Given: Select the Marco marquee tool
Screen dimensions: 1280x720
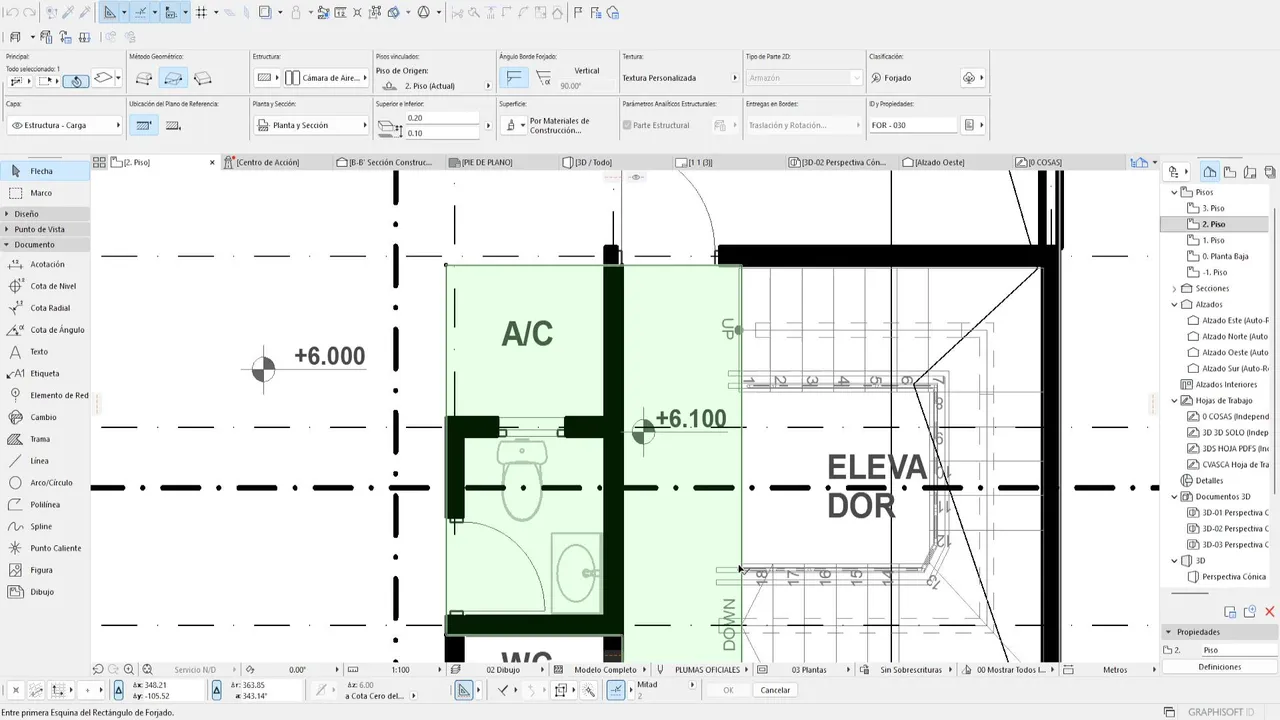Looking at the screenshot, I should point(45,193).
